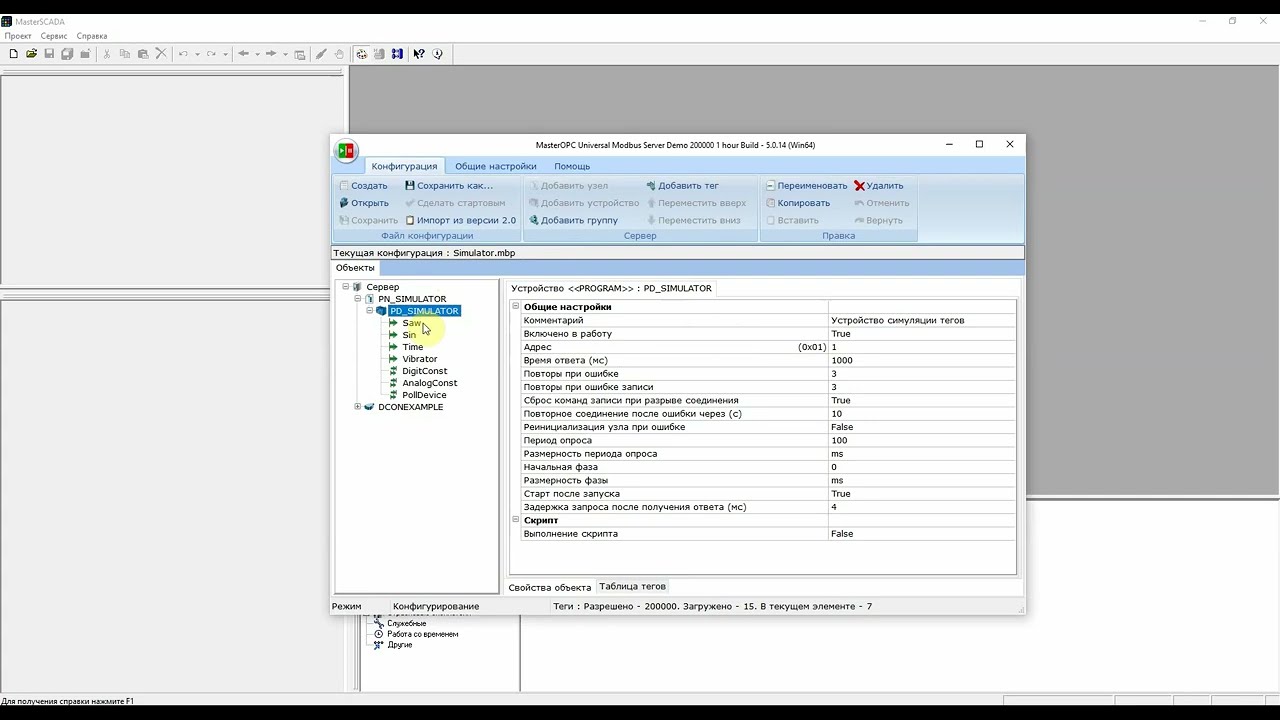The height and width of the screenshot is (720, 1280).
Task: Click the Copy icon in MasterSCADA toolbar
Action: pos(125,54)
